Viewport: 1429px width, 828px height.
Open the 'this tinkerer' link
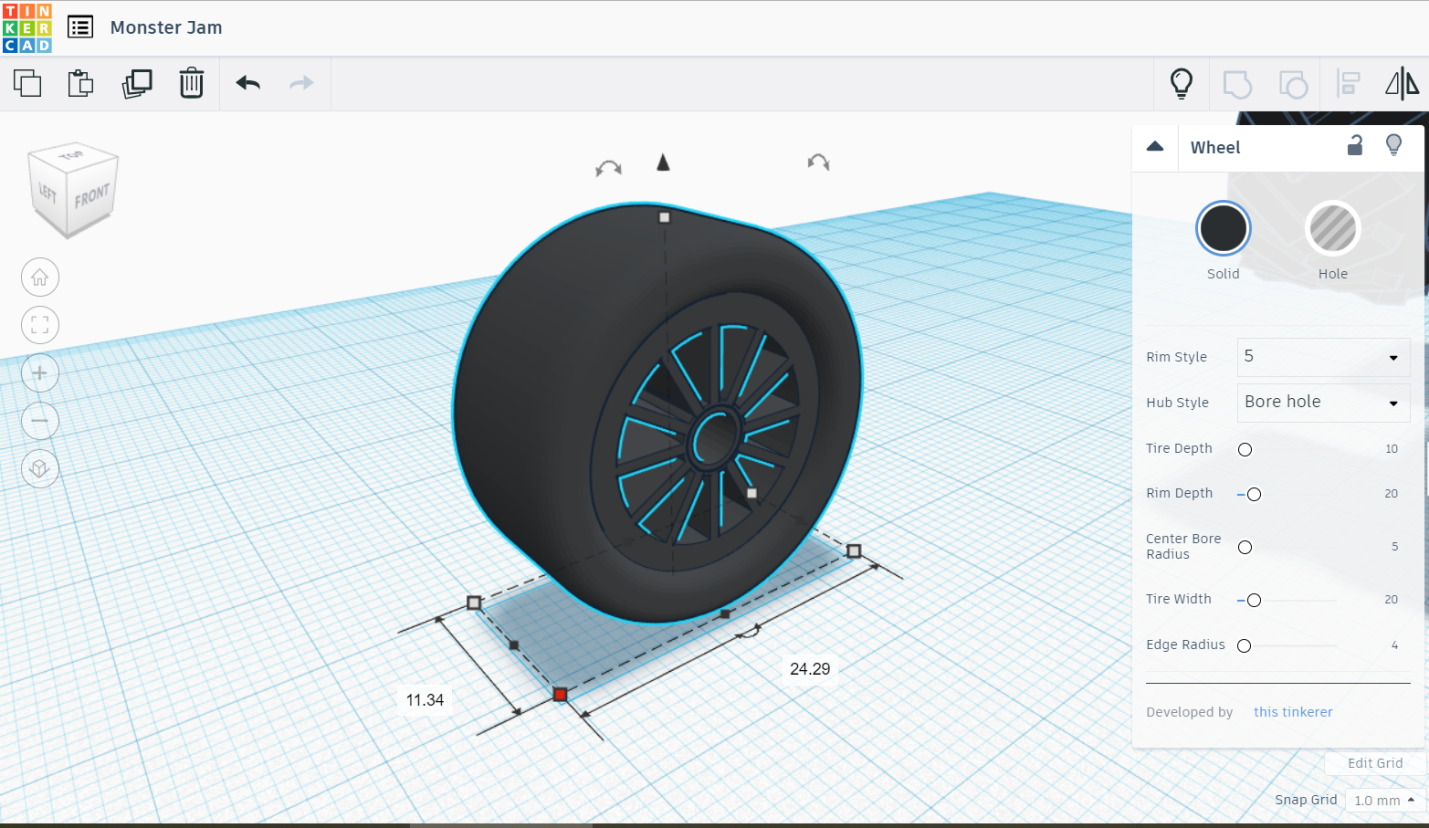tap(1293, 712)
